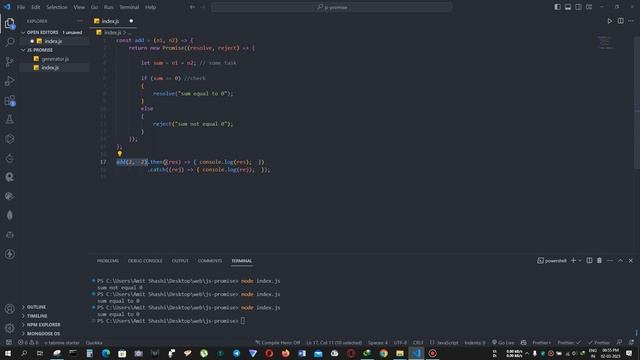Image resolution: width=640 pixels, height=360 pixels.
Task: Open the MongoDB leaf icon in activity bar
Action: [x=9, y=215]
